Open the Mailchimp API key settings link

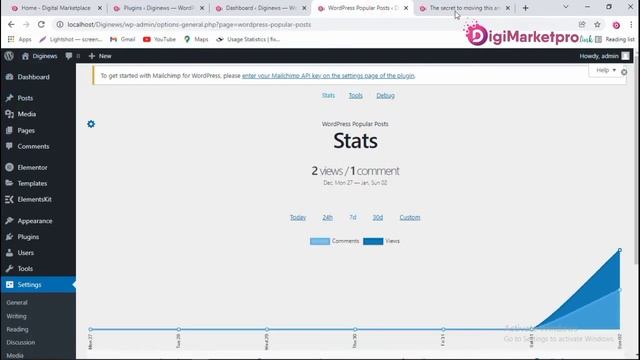coord(328,76)
